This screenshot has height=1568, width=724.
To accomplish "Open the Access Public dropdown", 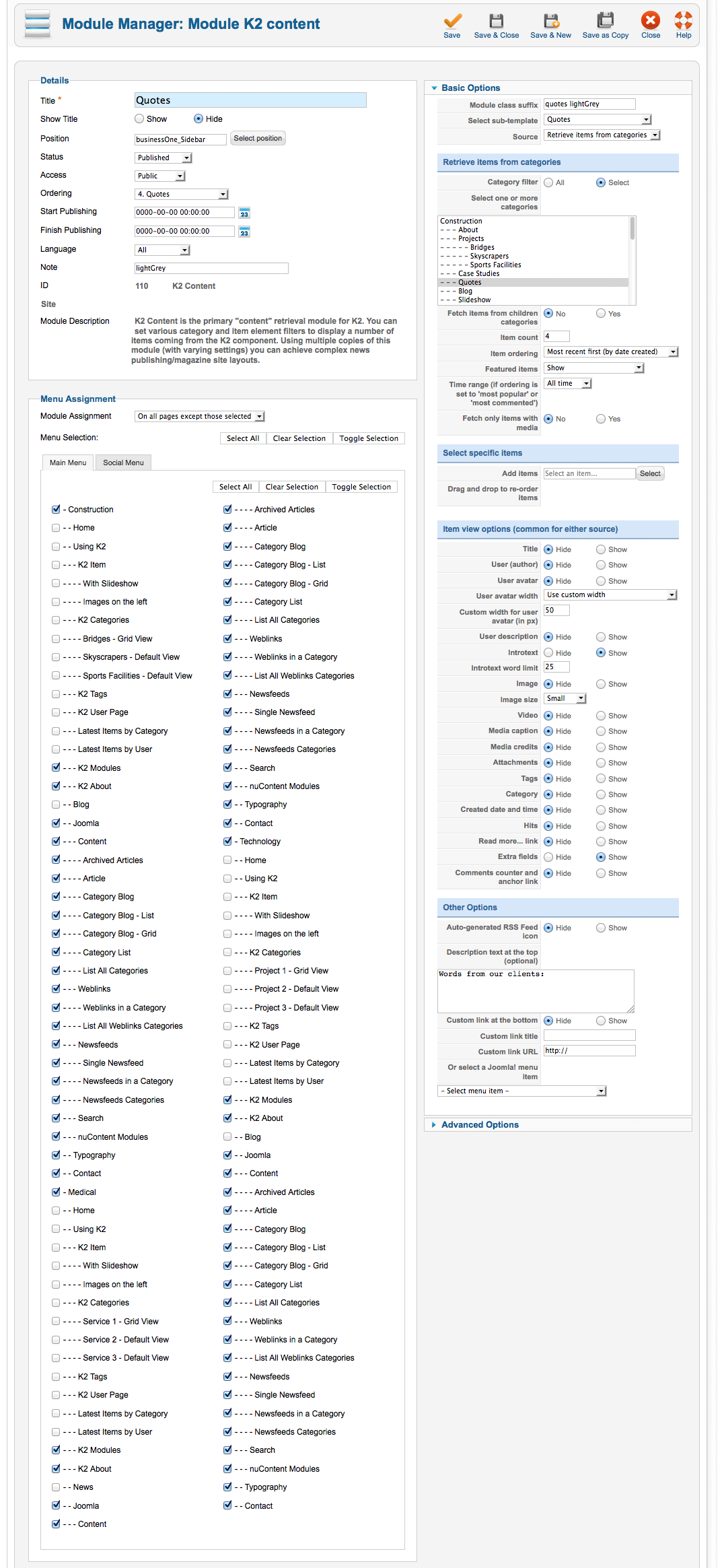I will coord(160,176).
